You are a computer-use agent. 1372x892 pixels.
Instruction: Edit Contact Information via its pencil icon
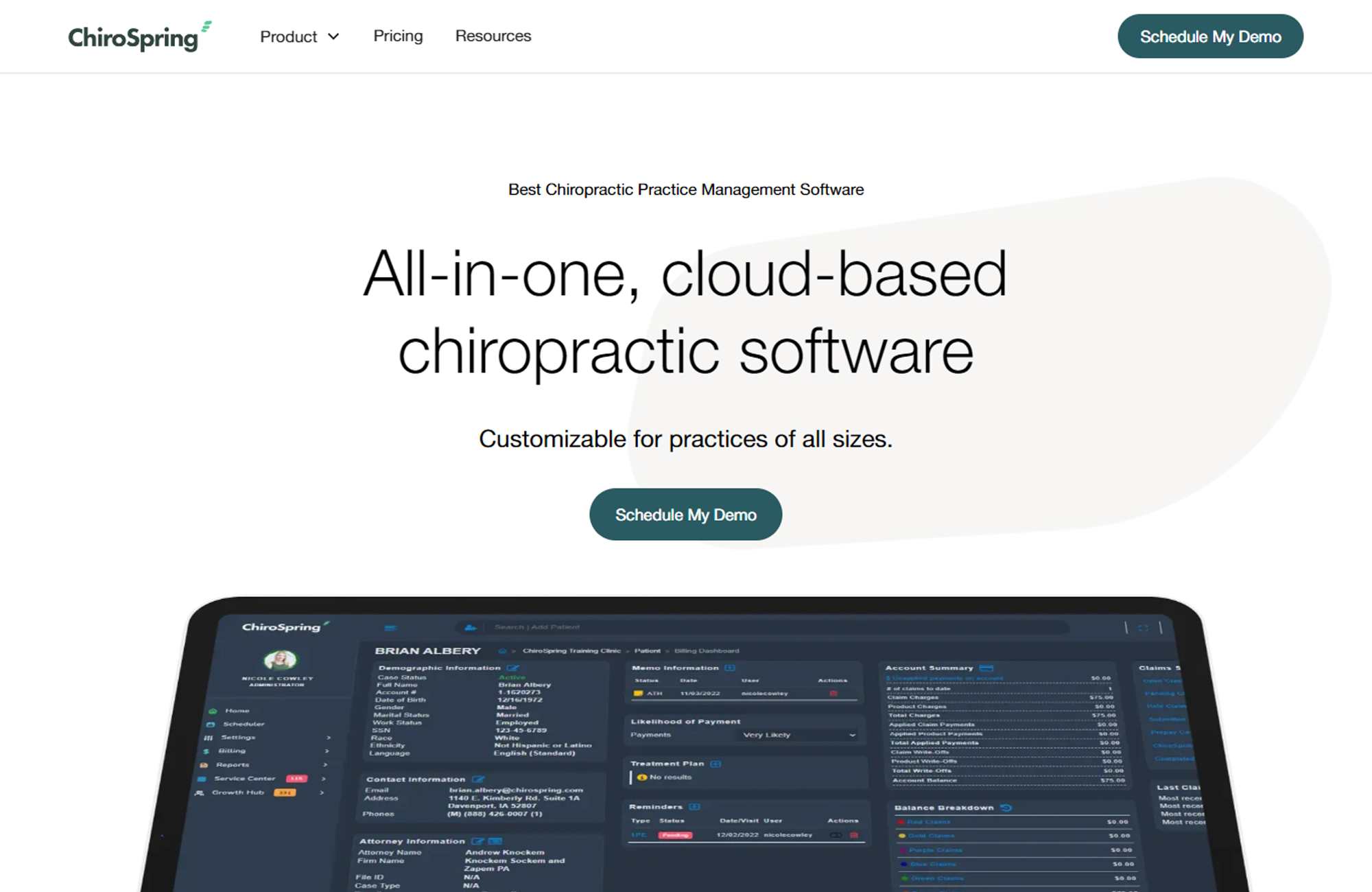pyautogui.click(x=478, y=779)
